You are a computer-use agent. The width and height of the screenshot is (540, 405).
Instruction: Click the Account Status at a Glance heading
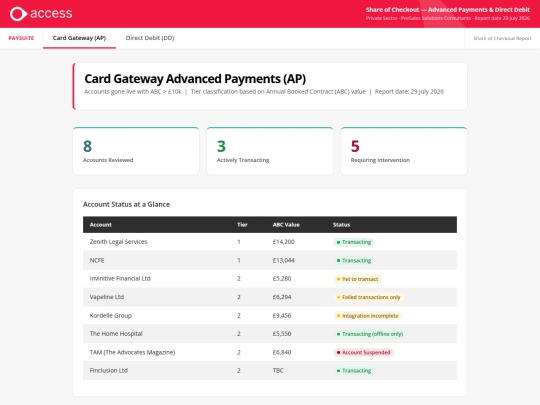(126, 204)
